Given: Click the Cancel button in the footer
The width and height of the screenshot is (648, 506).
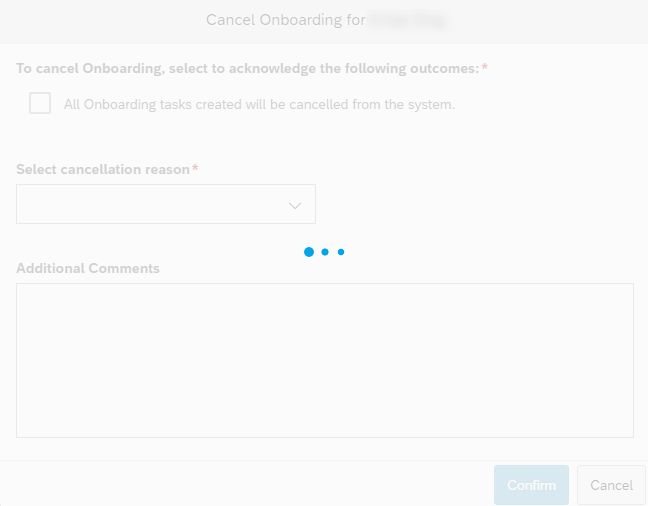Looking at the screenshot, I should coord(611,485).
